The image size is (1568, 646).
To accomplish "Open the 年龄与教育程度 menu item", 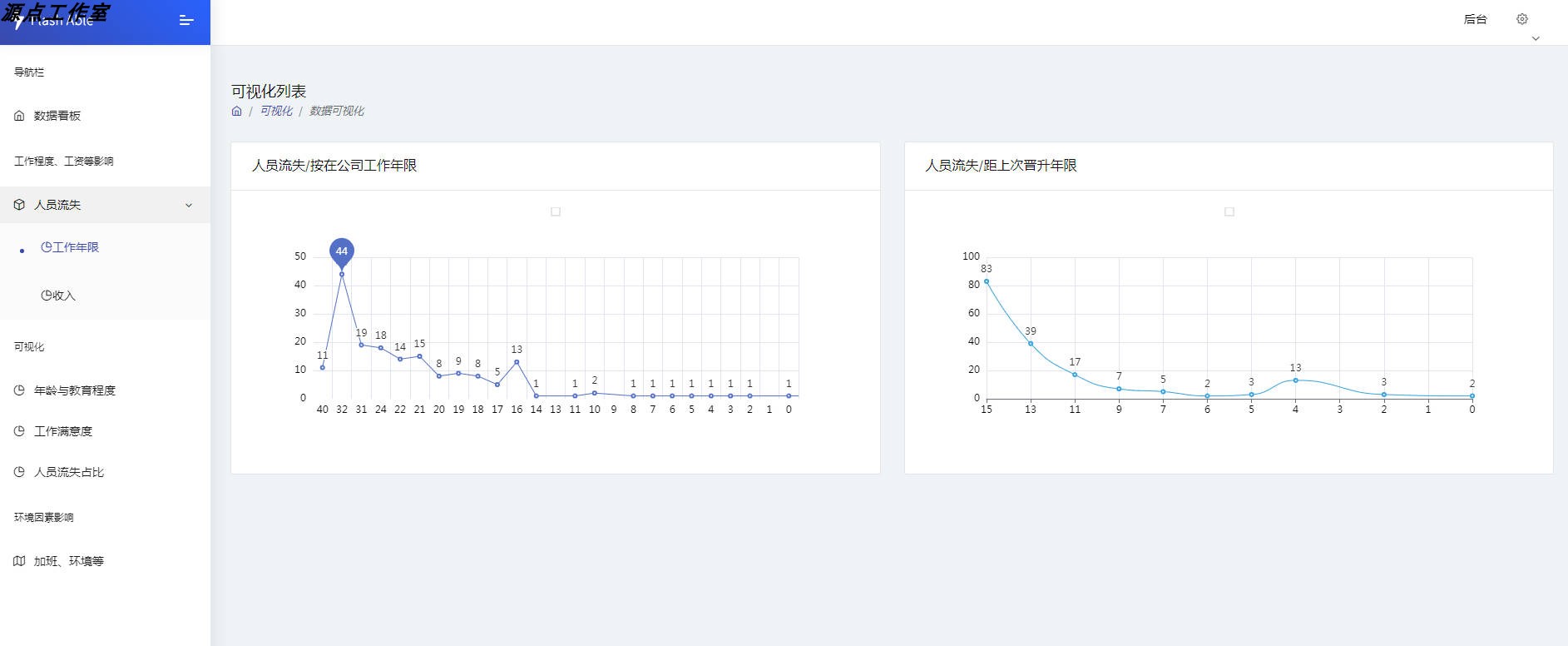I will [75, 390].
